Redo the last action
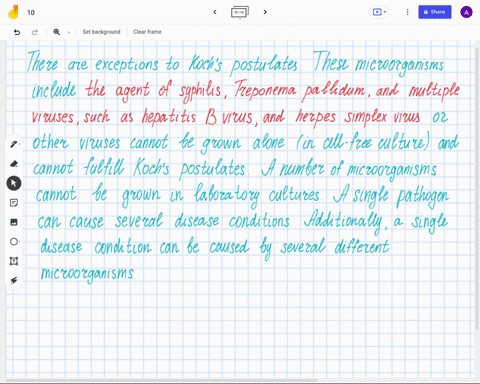480x384 pixels. tap(35, 32)
